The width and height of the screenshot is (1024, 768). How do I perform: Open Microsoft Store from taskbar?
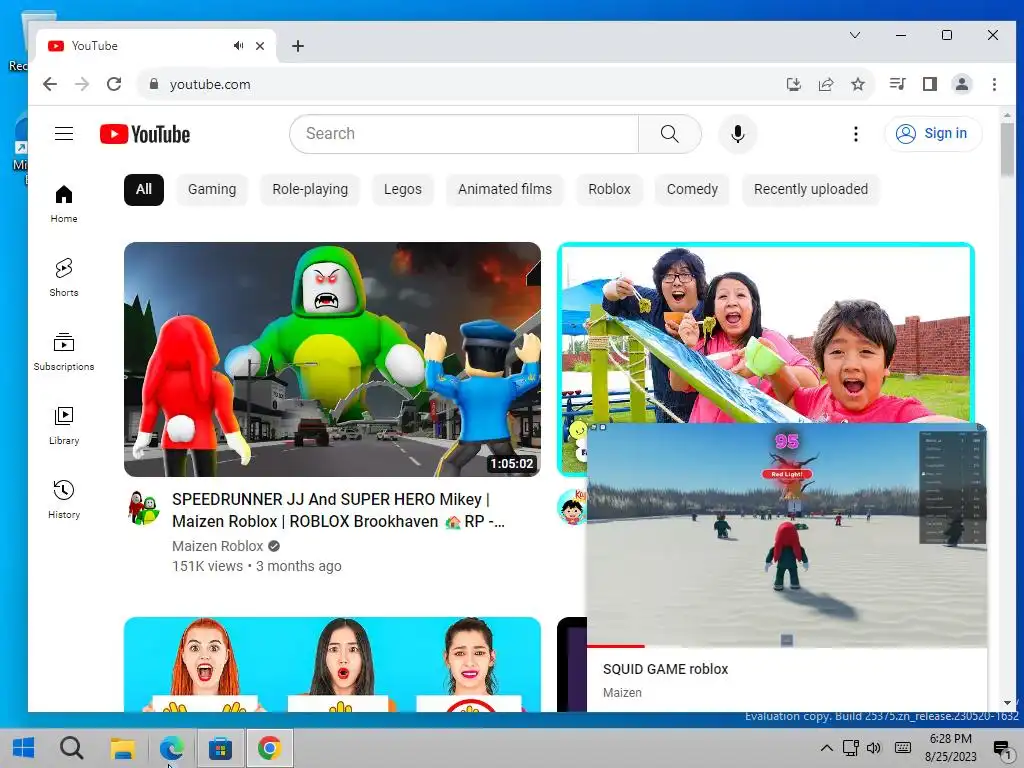click(x=220, y=748)
